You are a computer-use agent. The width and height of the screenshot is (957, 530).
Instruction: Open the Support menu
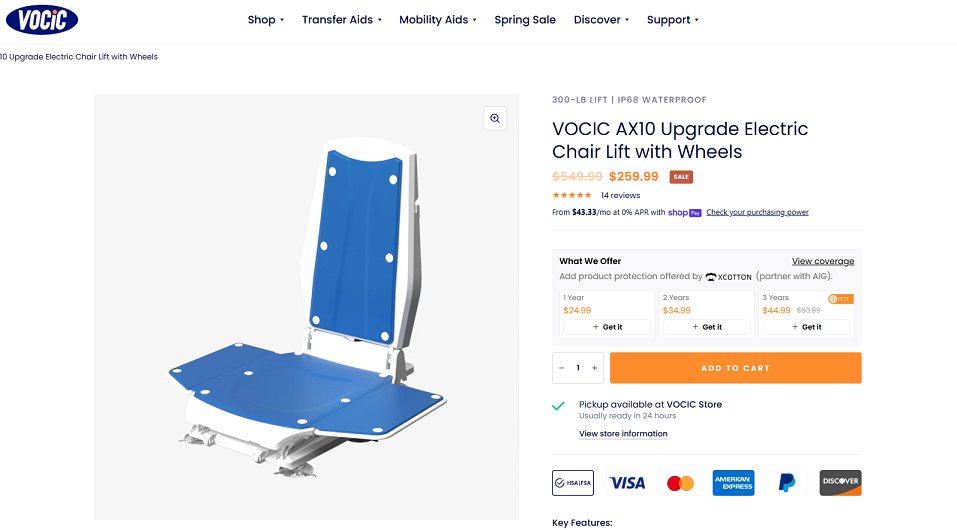pyautogui.click(x=672, y=20)
